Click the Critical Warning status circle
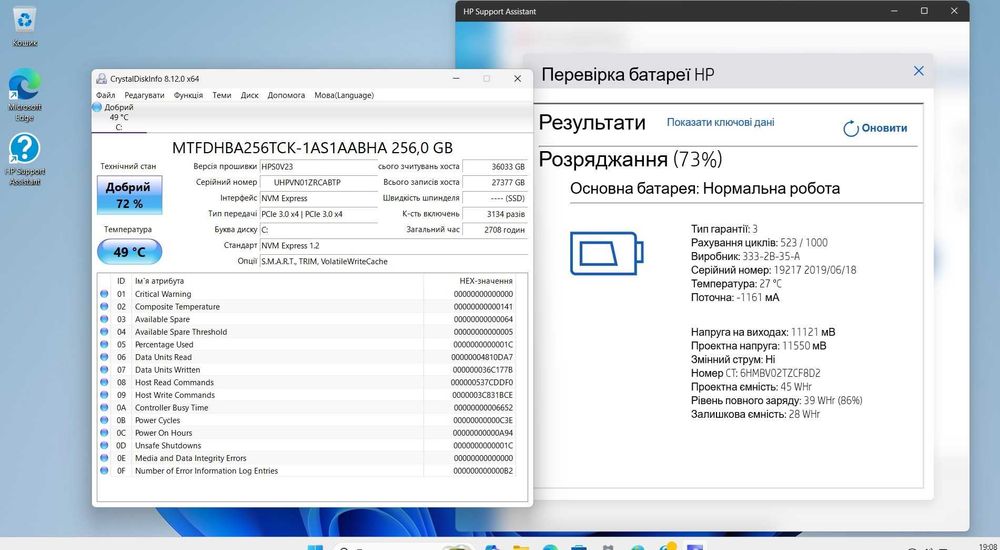 click(104, 294)
